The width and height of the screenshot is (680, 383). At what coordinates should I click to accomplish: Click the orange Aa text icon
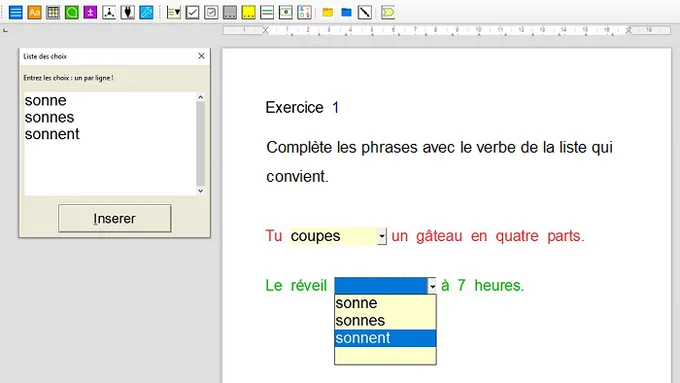pyautogui.click(x=34, y=13)
